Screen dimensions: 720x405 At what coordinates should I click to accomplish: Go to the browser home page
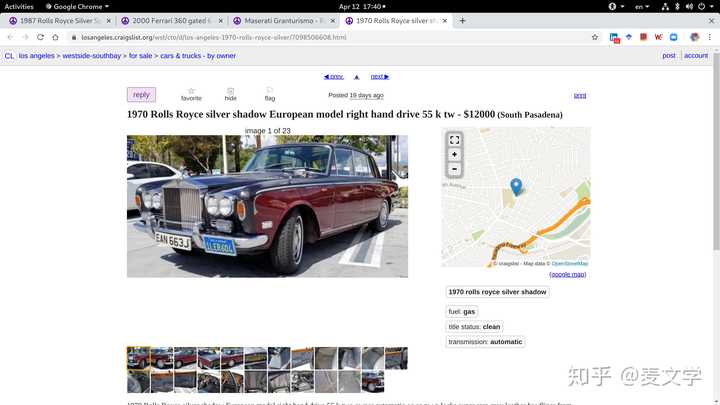pyautogui.click(x=56, y=37)
